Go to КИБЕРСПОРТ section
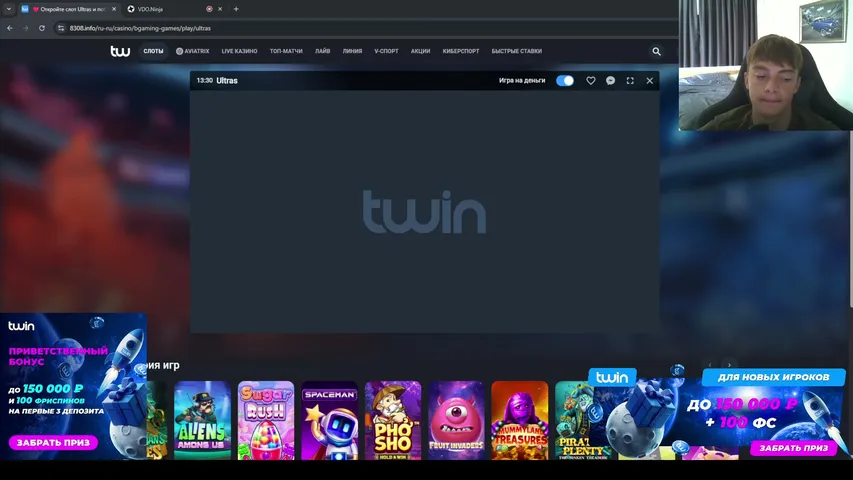 [x=461, y=51]
